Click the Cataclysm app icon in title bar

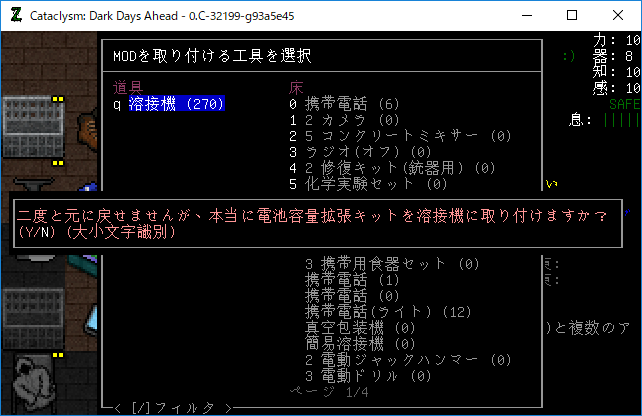pos(16,15)
